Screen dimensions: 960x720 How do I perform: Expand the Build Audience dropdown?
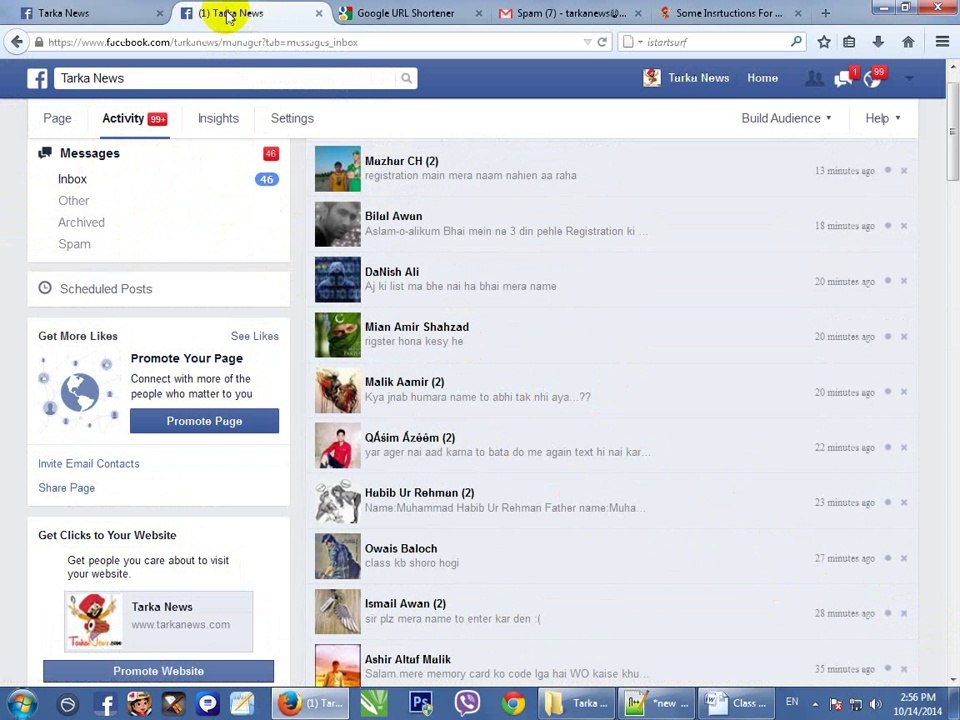pos(786,118)
